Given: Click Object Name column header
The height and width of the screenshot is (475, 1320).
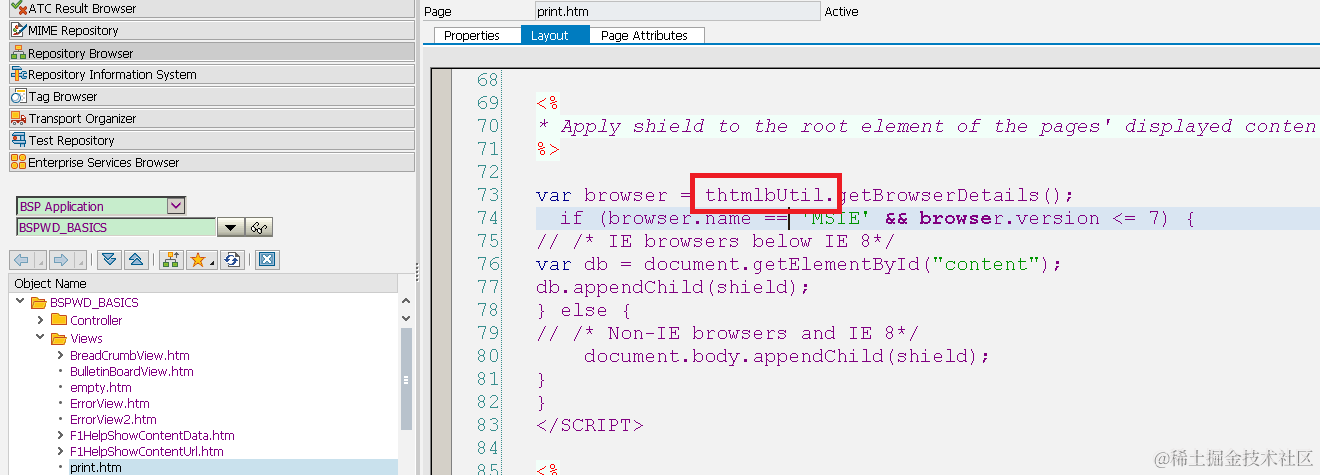Looking at the screenshot, I should click(205, 283).
